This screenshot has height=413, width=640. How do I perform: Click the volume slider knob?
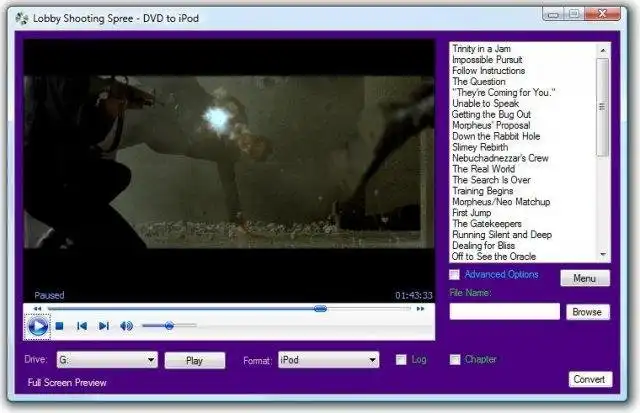[x=169, y=325]
